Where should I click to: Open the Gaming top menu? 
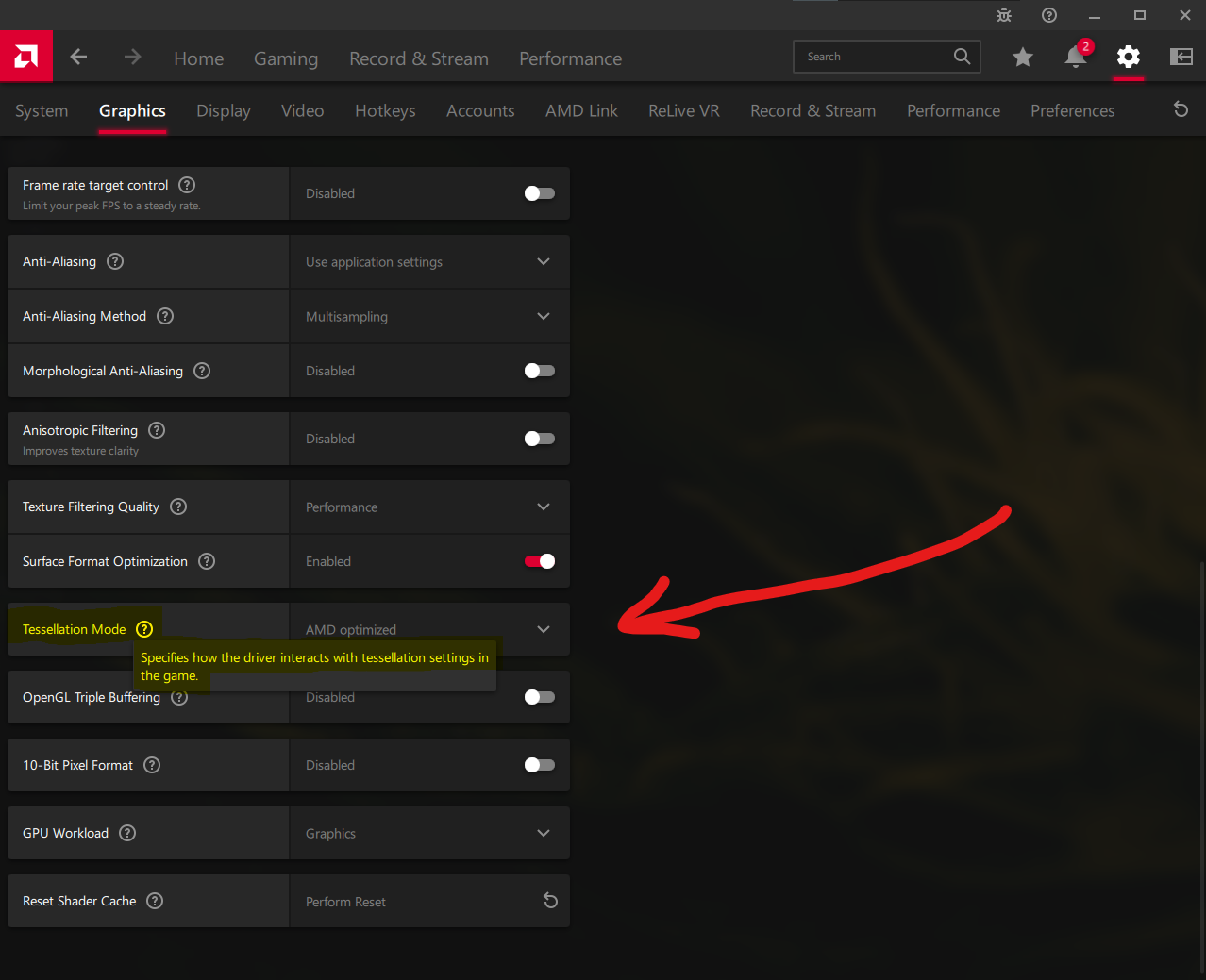click(286, 58)
